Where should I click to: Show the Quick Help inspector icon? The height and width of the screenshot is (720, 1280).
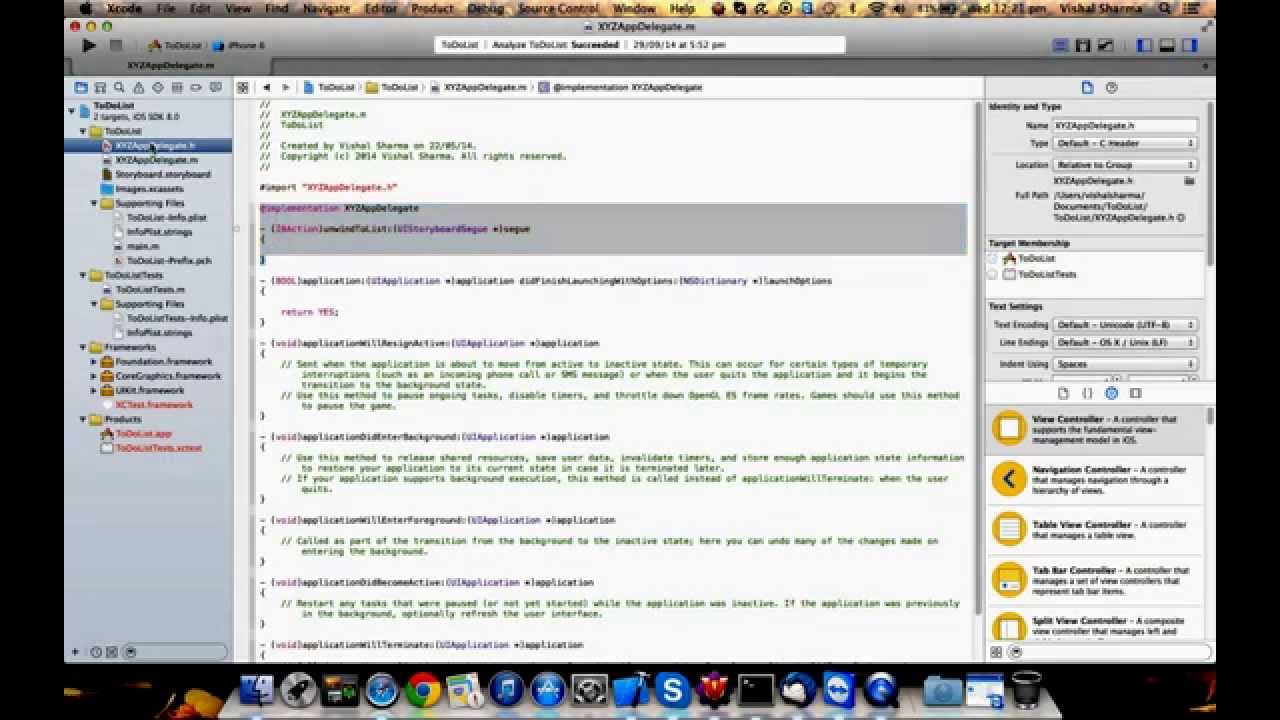(1111, 88)
